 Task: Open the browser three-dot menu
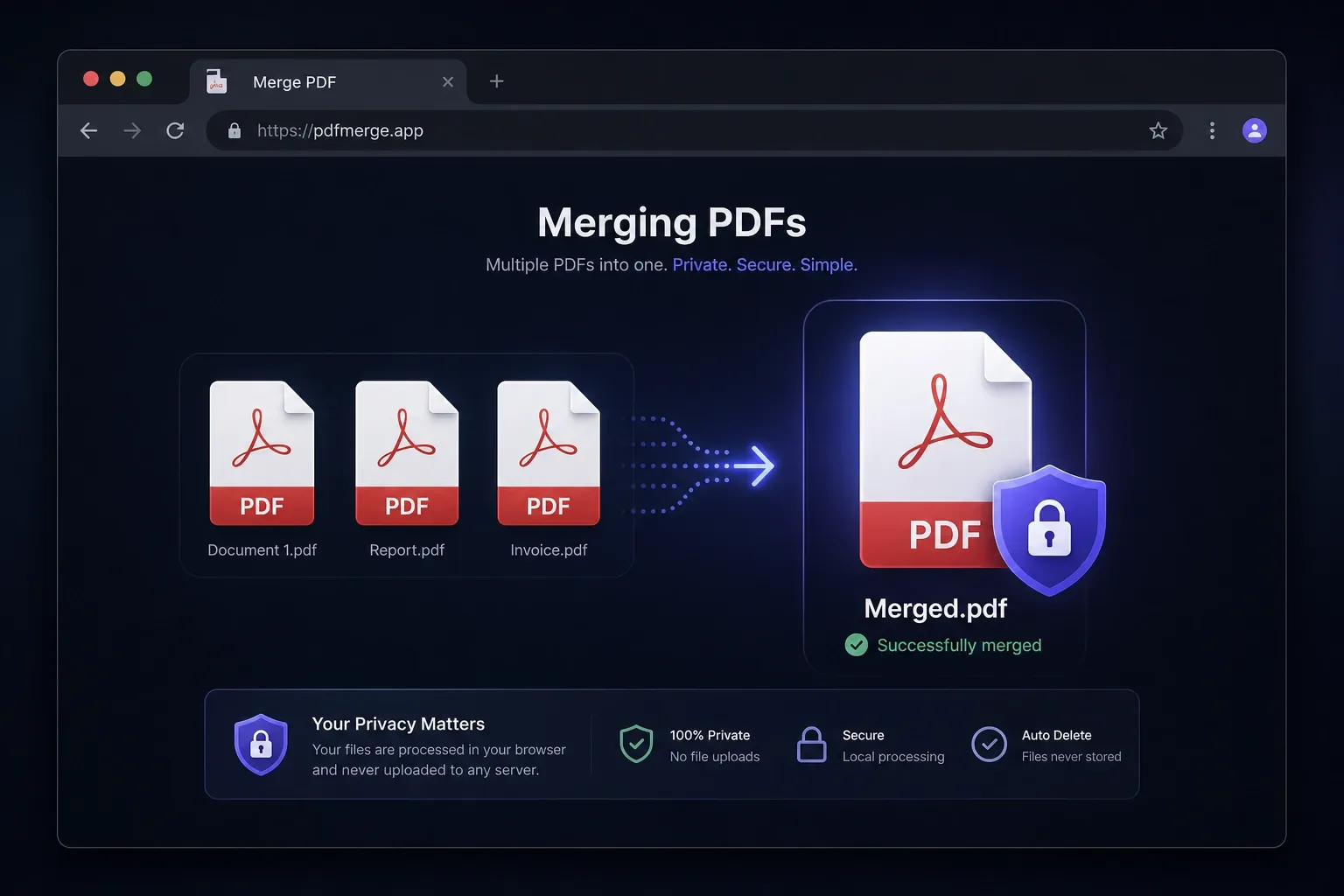coord(1212,130)
